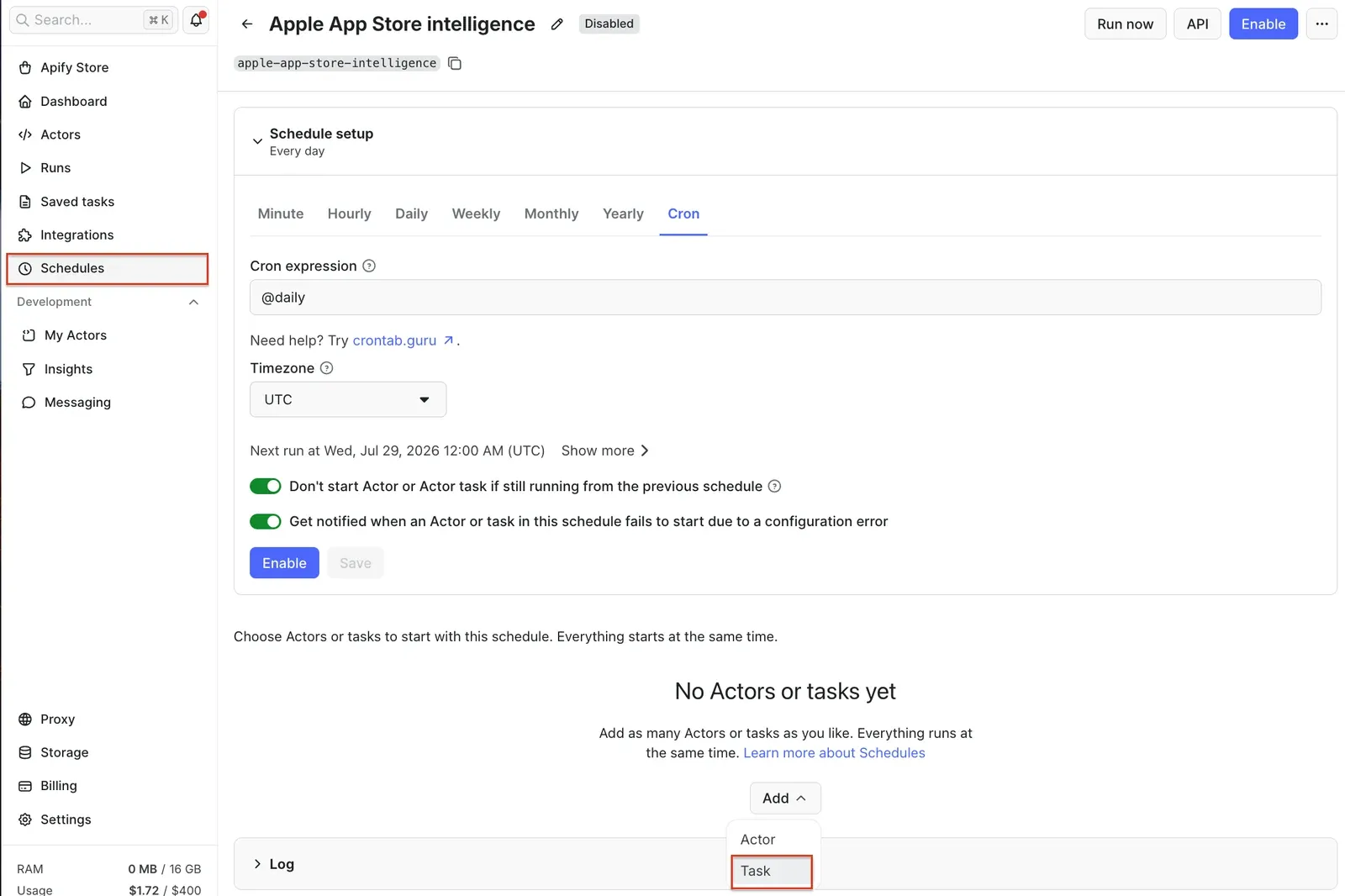1345x896 pixels.
Task: Click Enable in the top header
Action: tap(1263, 24)
